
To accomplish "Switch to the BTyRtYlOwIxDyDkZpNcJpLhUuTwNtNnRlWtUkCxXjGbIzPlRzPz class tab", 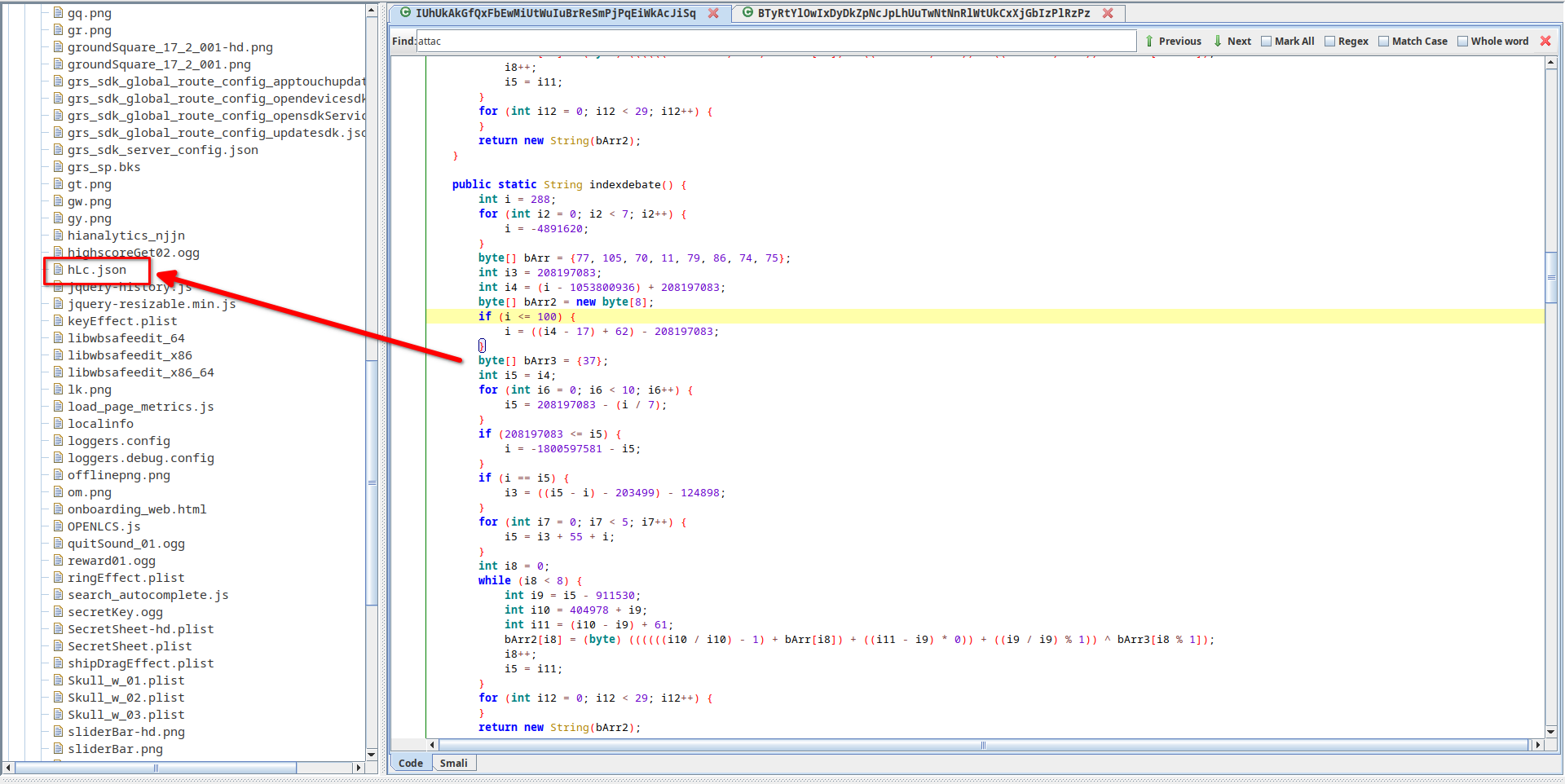I will (x=924, y=13).
